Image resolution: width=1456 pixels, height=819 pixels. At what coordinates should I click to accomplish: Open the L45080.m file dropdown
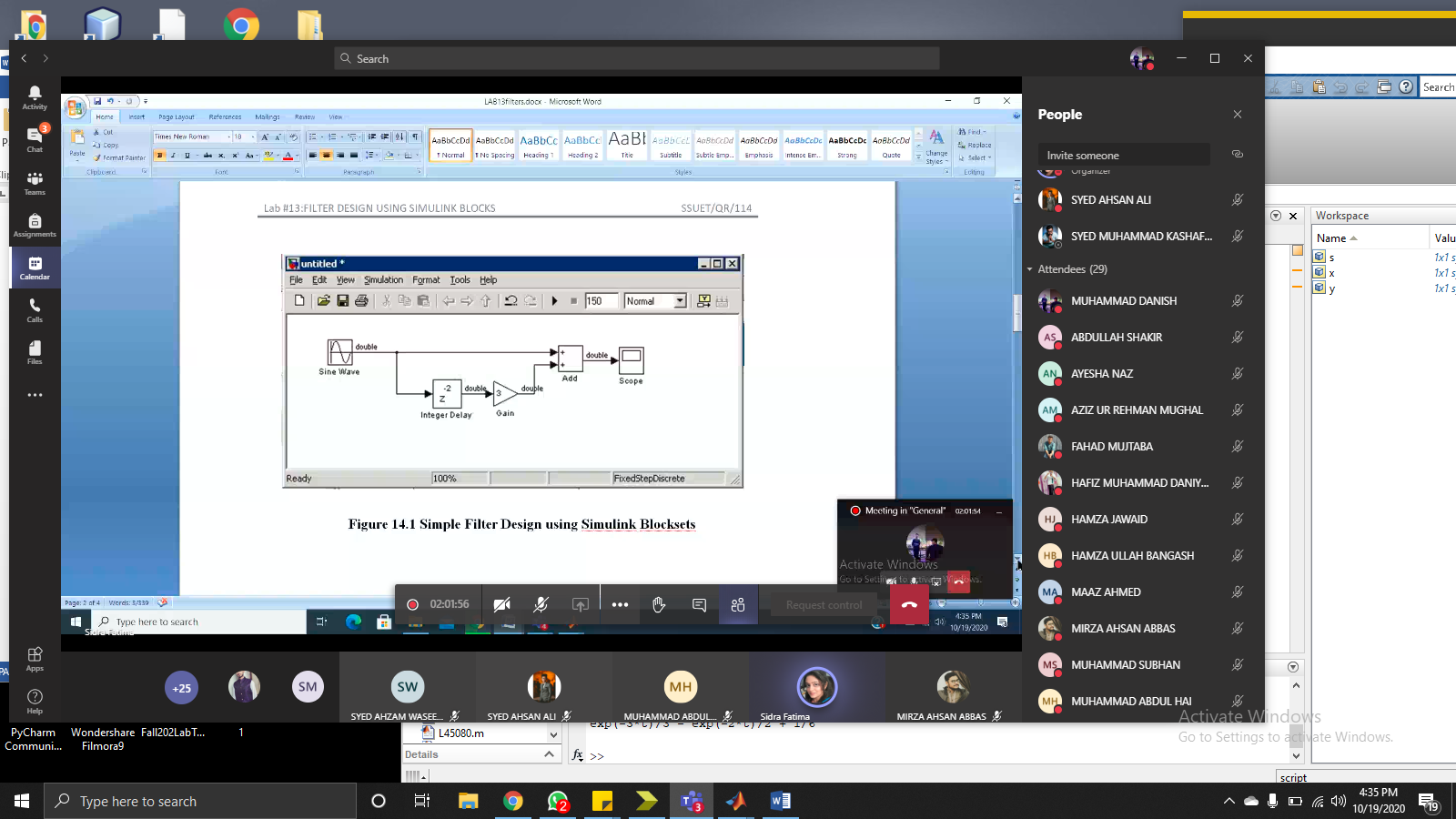[553, 733]
